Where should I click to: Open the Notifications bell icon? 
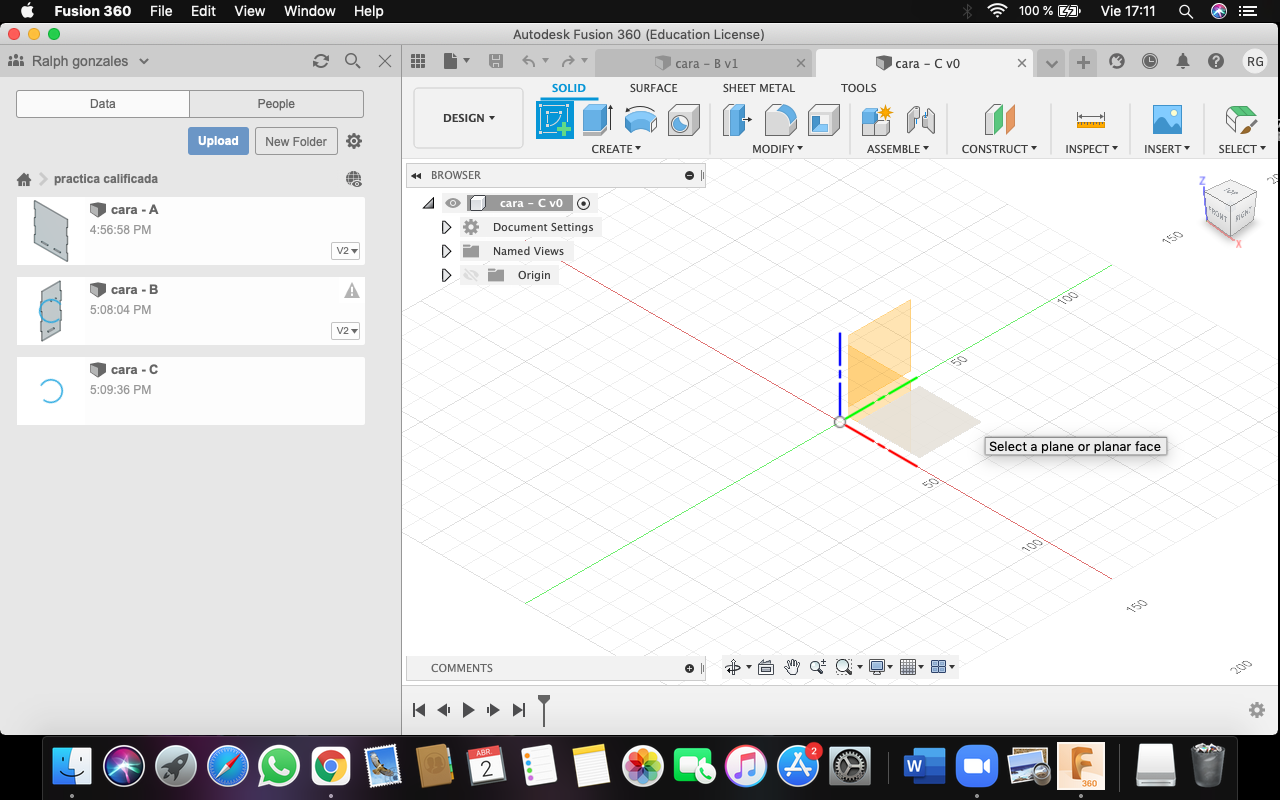coord(1183,61)
